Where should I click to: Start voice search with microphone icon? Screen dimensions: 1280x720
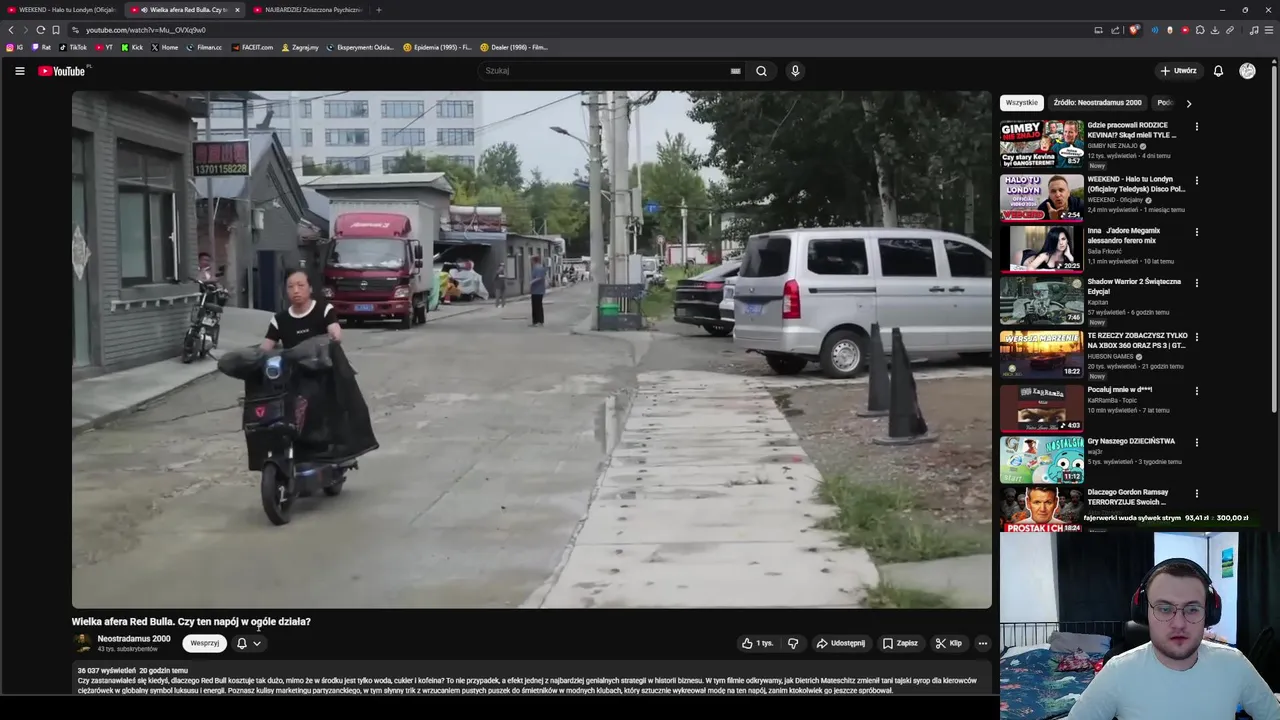(x=795, y=71)
